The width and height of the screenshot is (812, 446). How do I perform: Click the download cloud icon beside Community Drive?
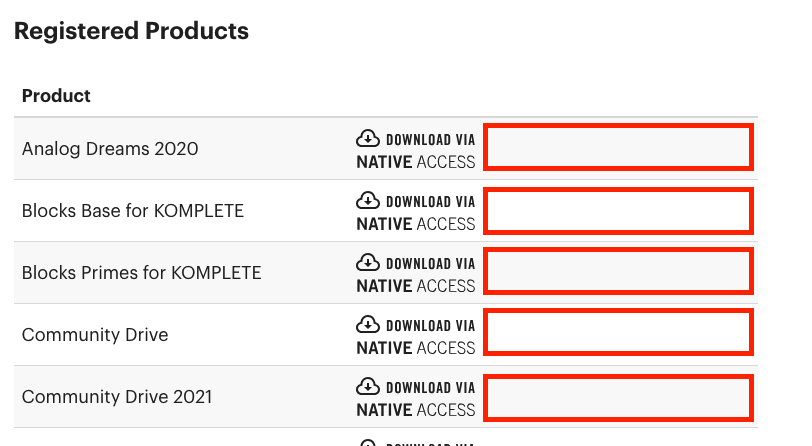(368, 324)
